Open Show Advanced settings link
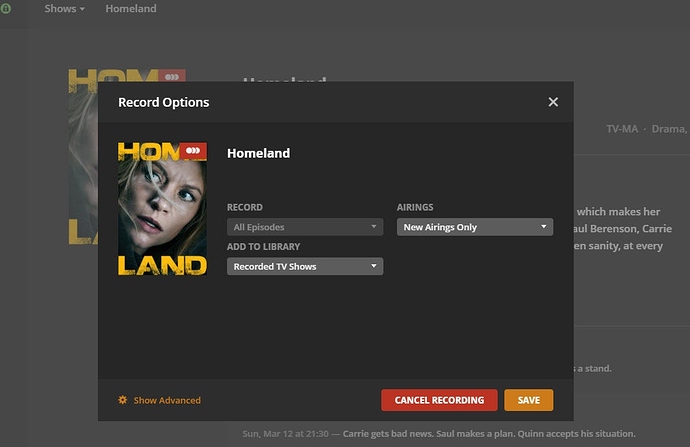The image size is (690, 447). [x=167, y=400]
